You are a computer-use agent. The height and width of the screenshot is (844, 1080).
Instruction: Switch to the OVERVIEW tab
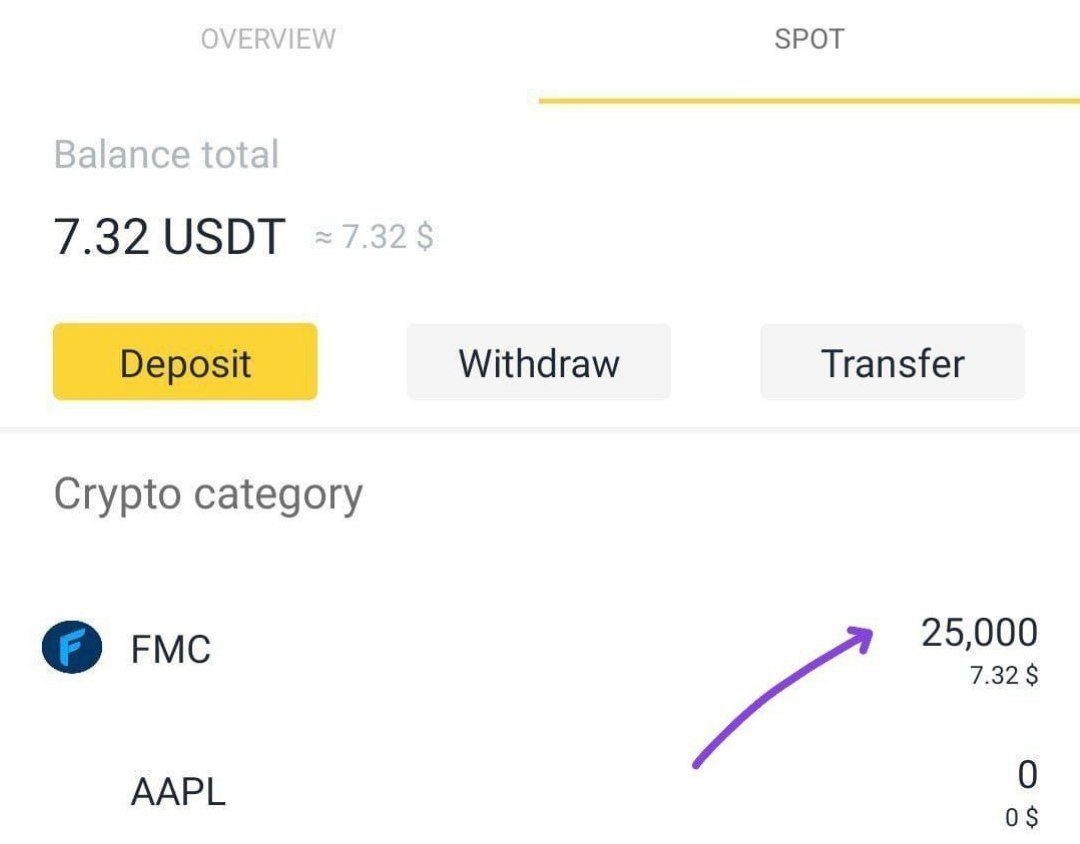(268, 40)
